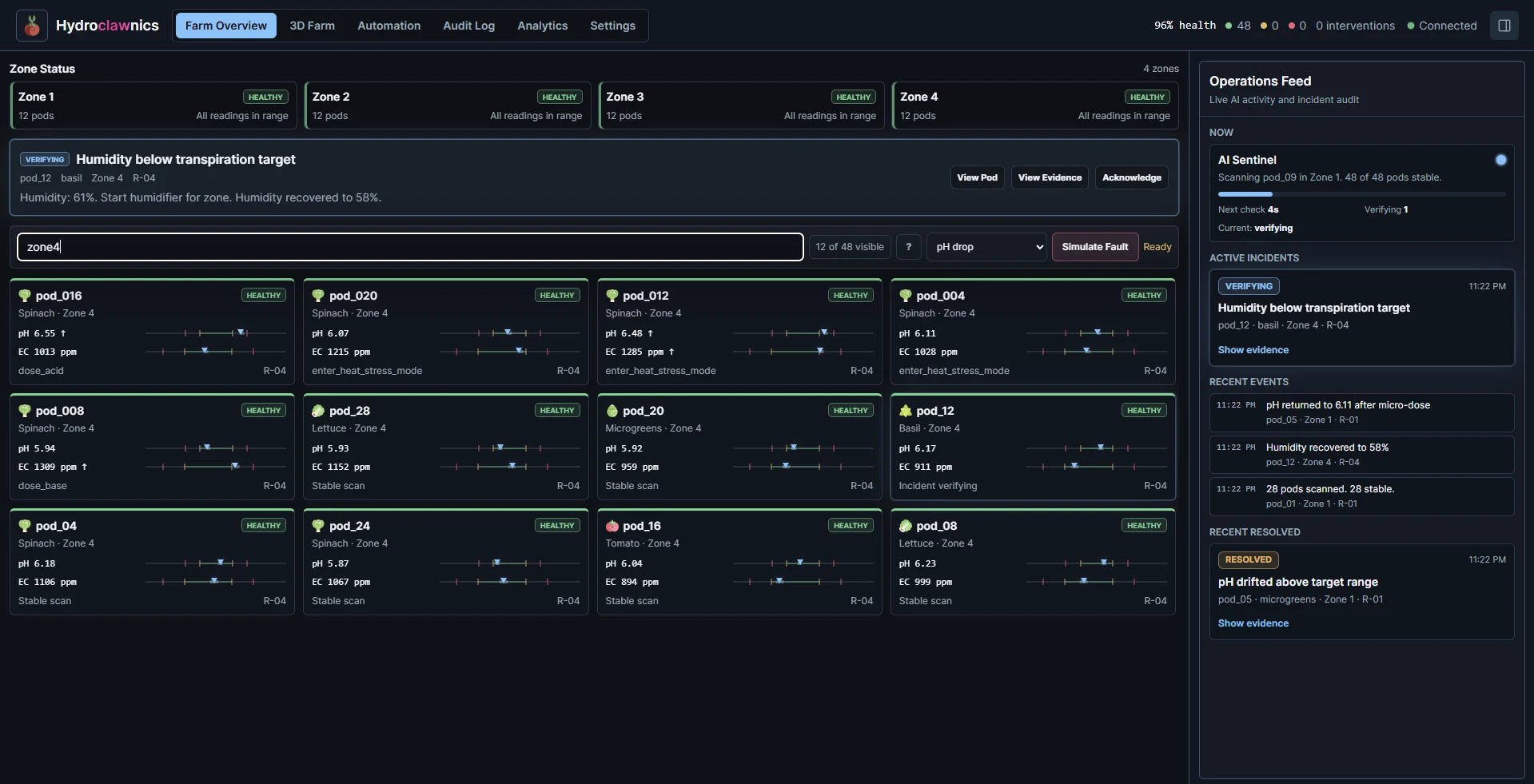Image resolution: width=1534 pixels, height=784 pixels.
Task: Go to the Audit Log tab
Action: pyautogui.click(x=468, y=26)
